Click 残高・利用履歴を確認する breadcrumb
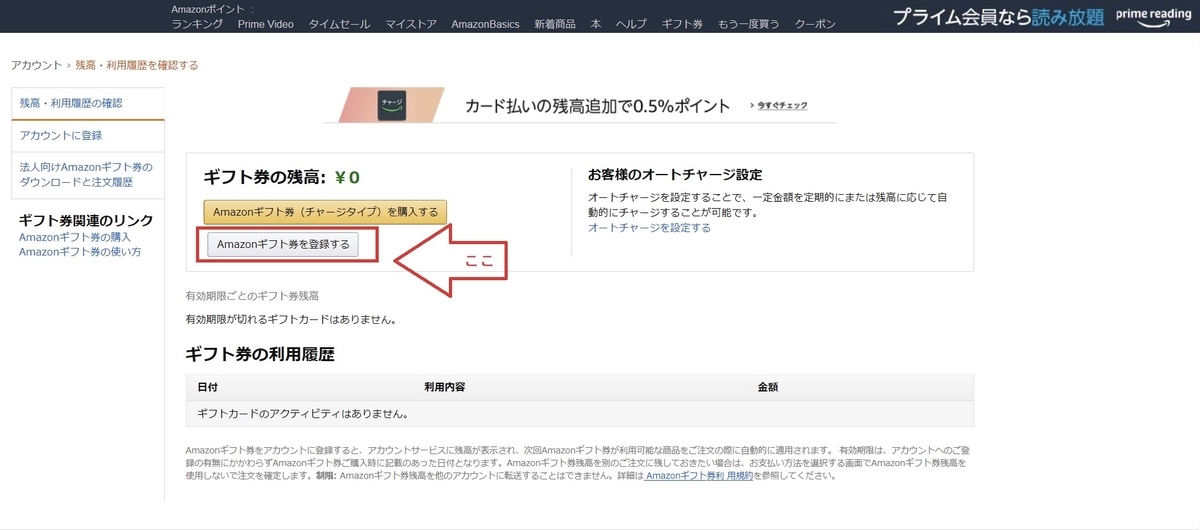Viewport: 1200px width, 530px height. [x=137, y=65]
